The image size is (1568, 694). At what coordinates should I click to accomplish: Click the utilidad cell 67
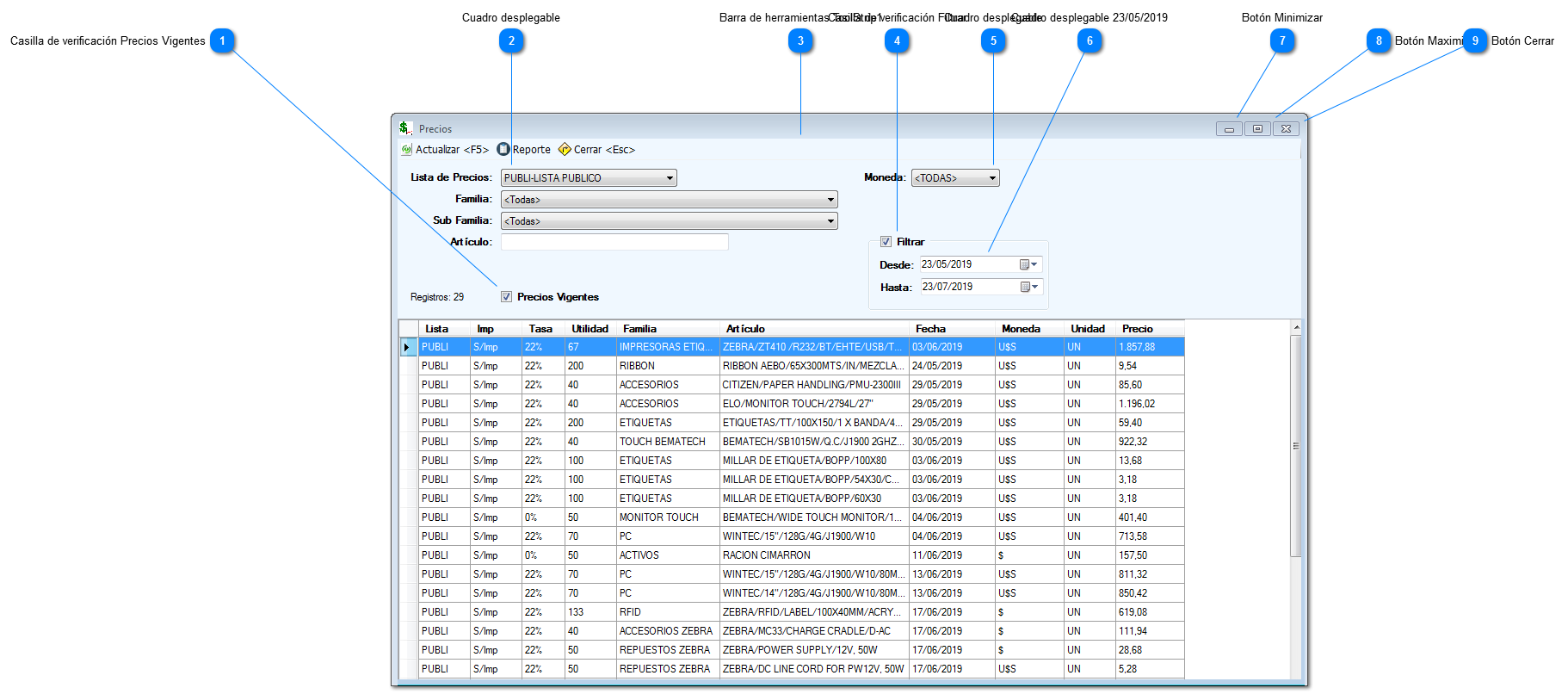click(590, 347)
